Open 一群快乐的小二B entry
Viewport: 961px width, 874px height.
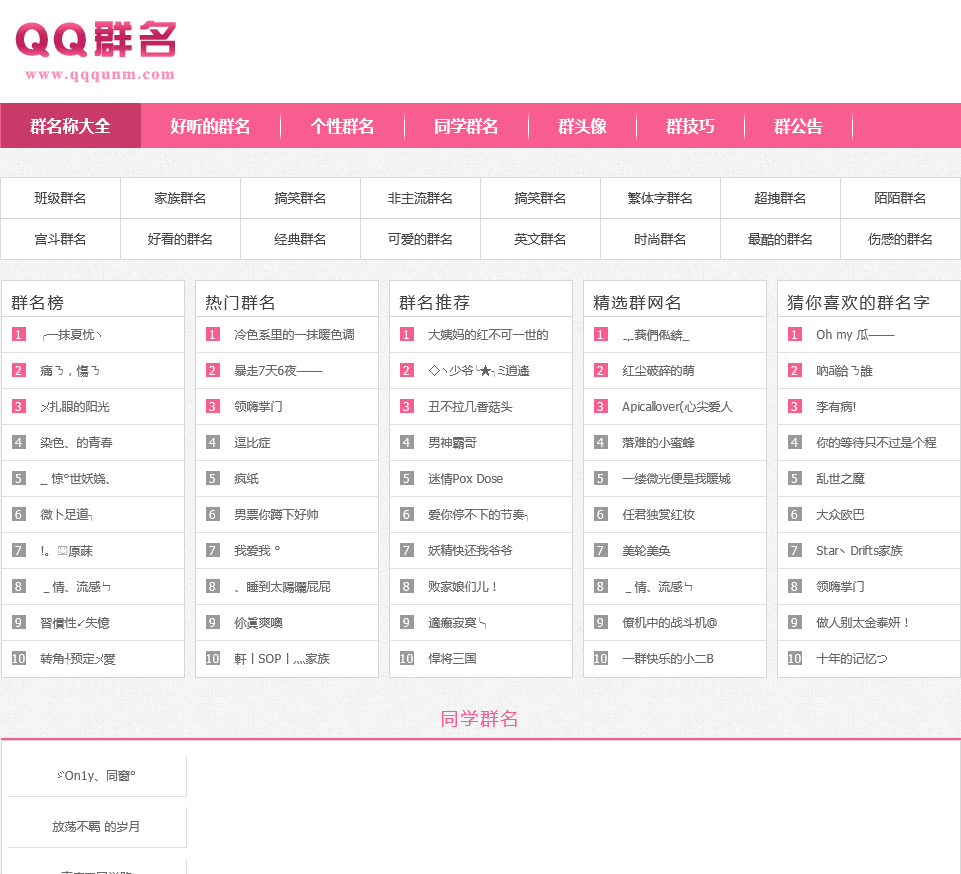pyautogui.click(x=668, y=659)
